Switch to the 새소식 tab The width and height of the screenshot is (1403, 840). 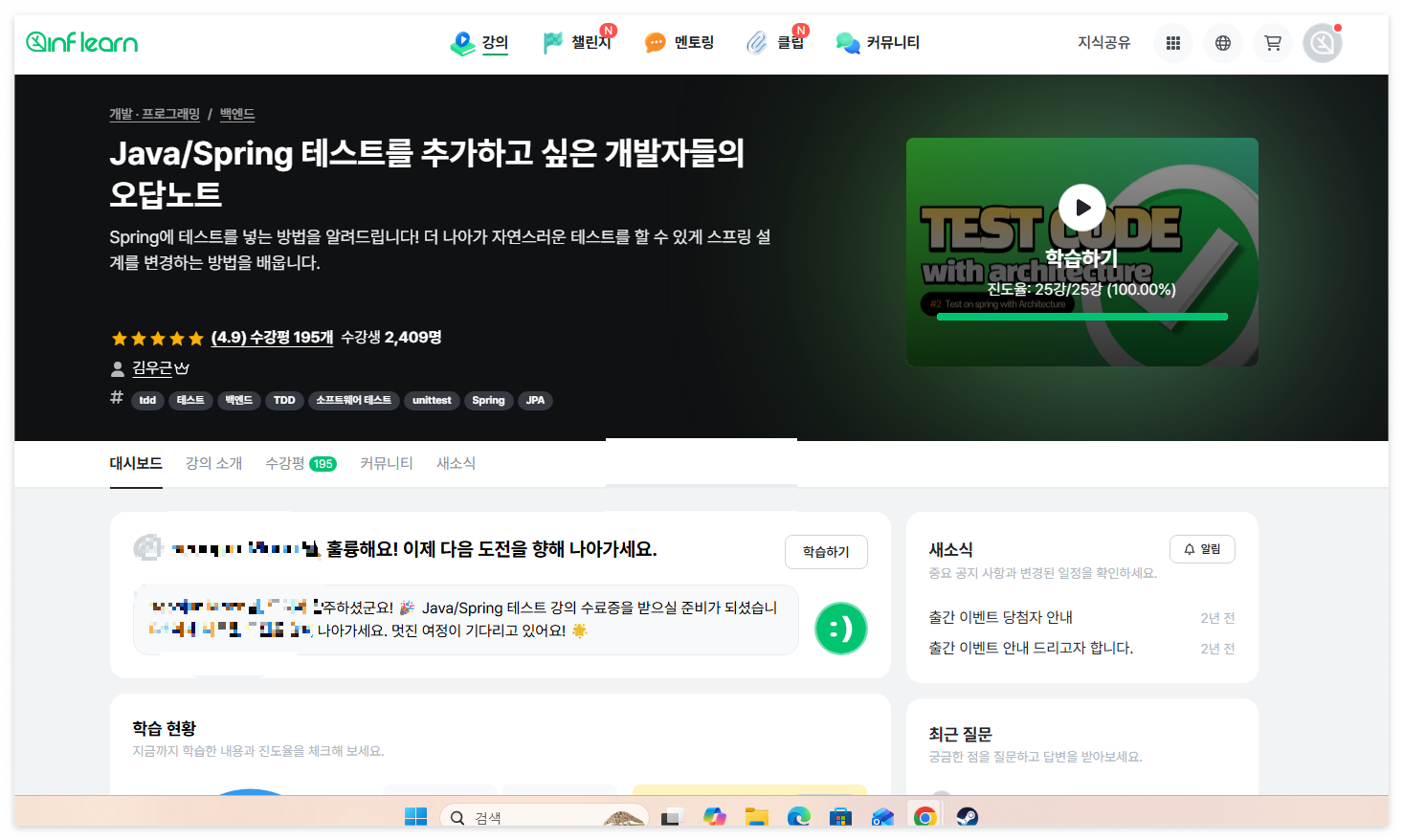pos(456,464)
